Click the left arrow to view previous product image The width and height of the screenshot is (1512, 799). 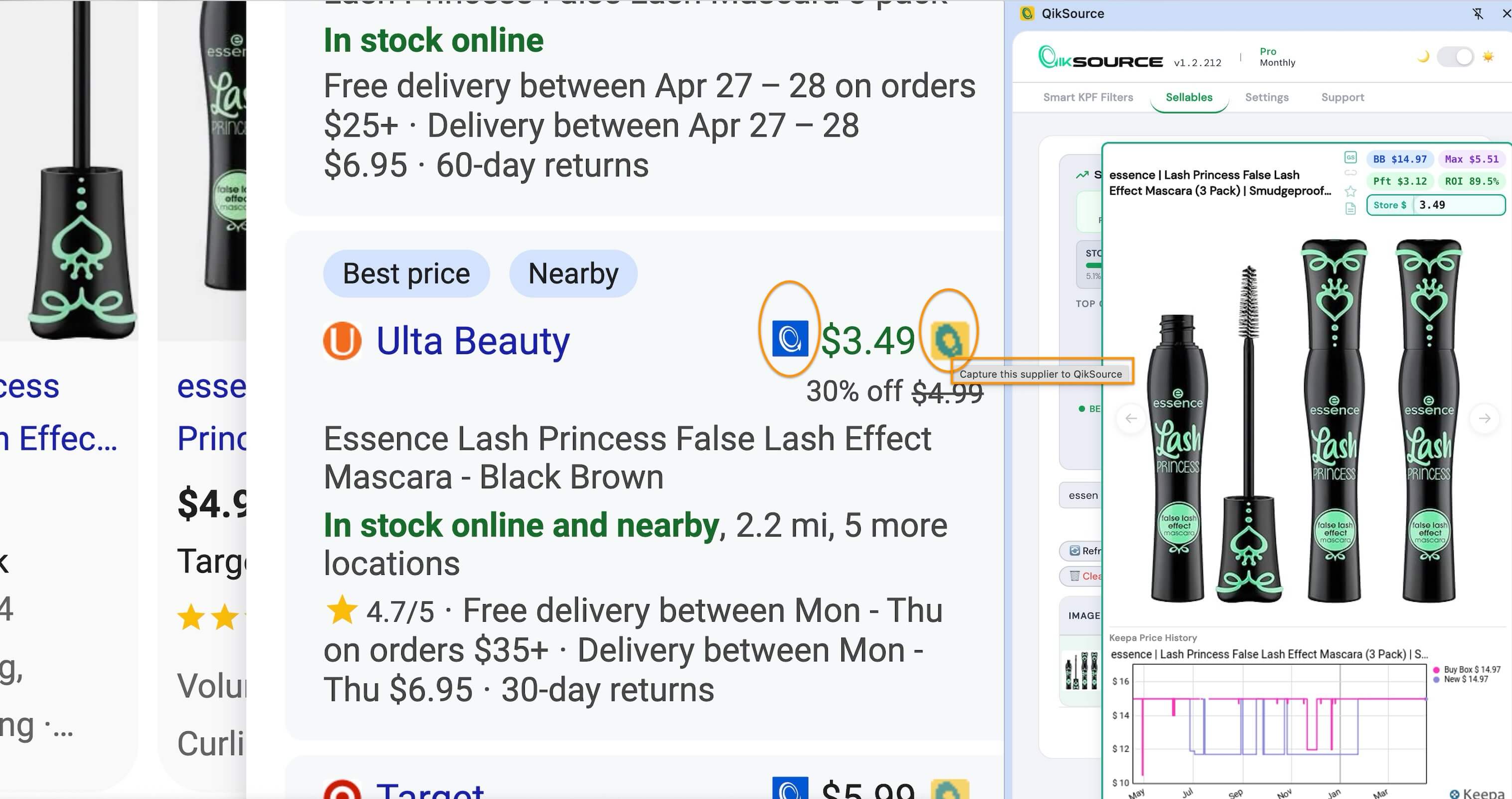click(x=1131, y=418)
